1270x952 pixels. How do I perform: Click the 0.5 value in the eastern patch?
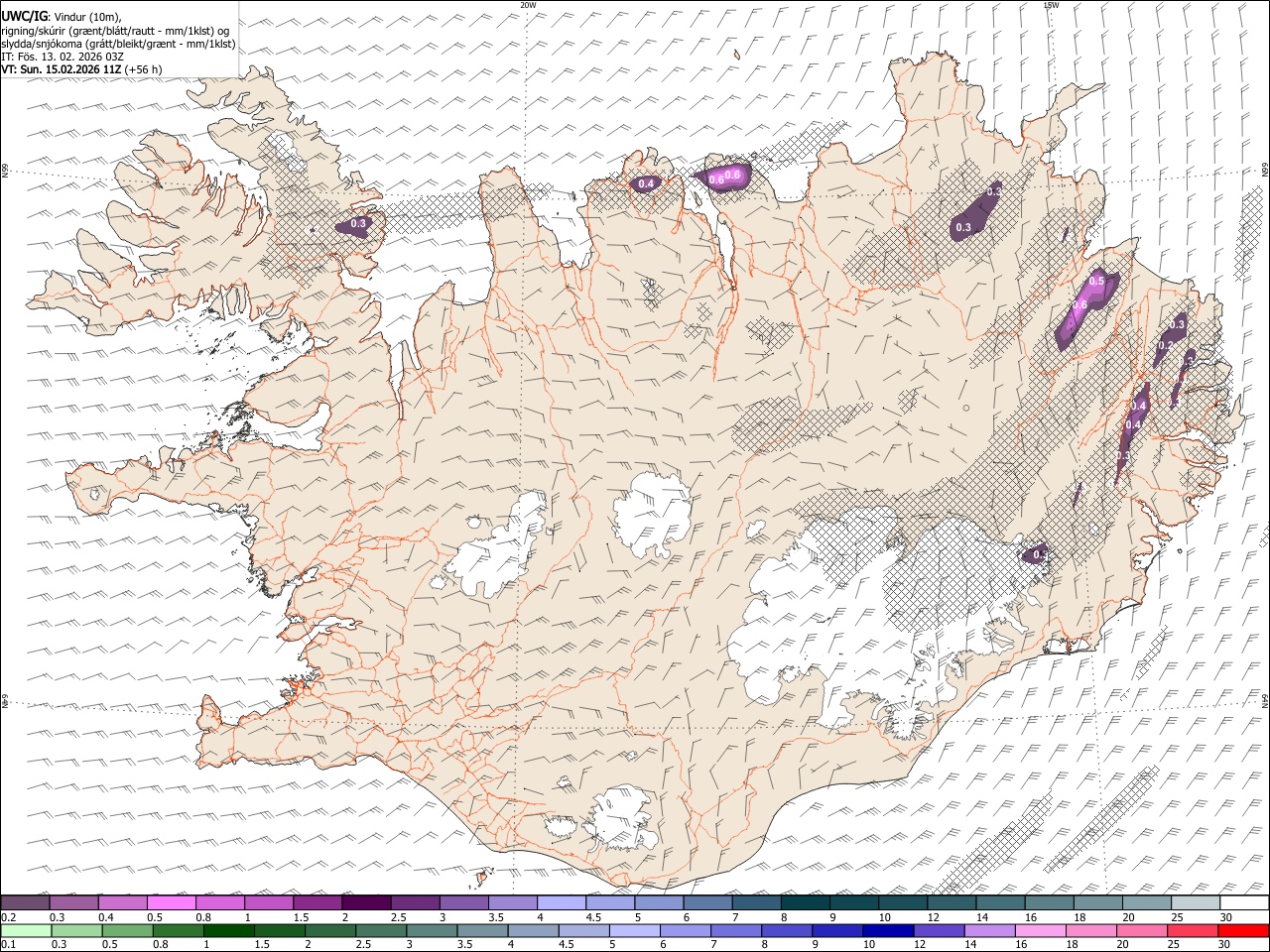point(1096,282)
